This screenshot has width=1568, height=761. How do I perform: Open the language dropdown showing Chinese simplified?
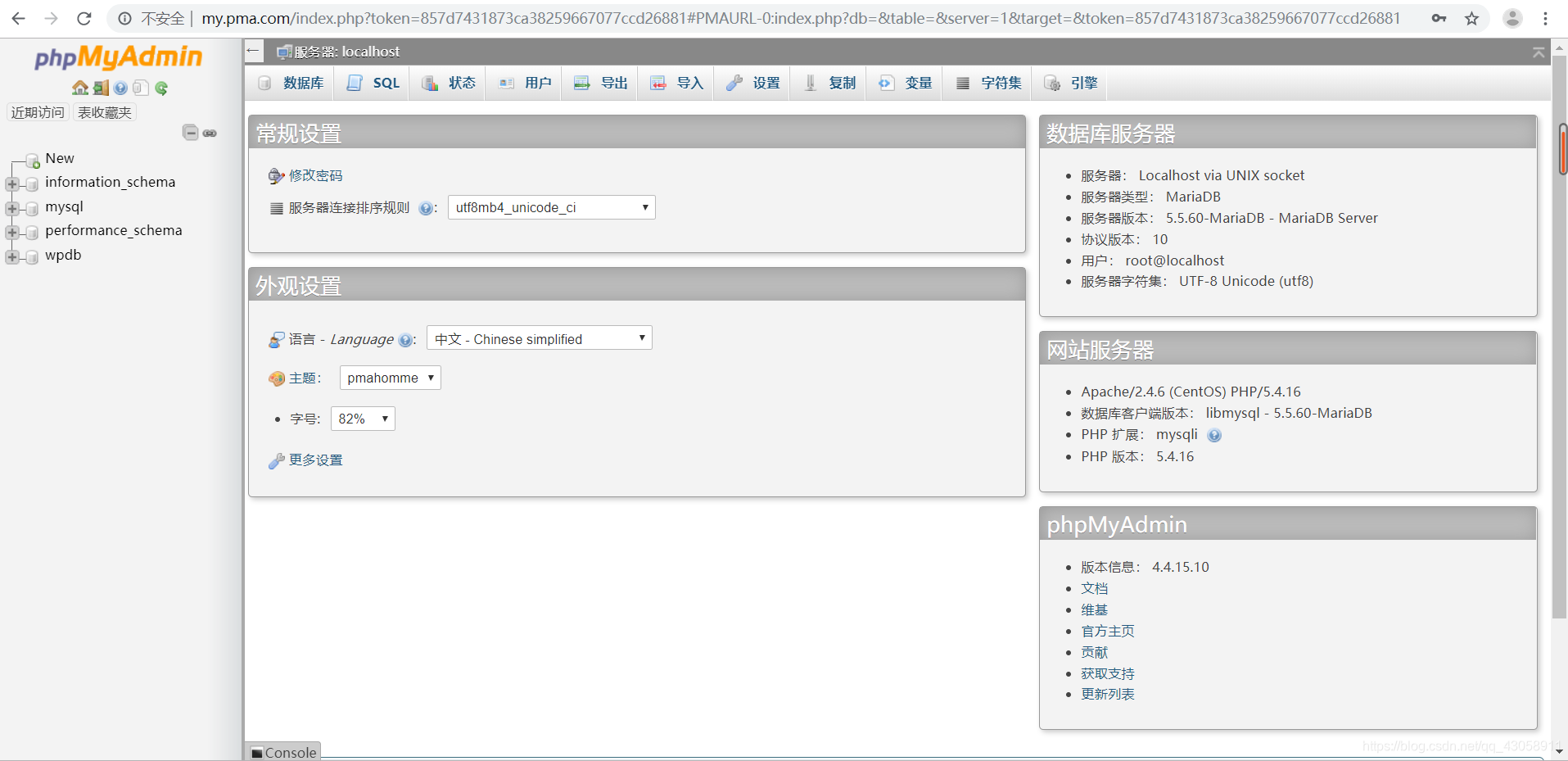(x=539, y=338)
